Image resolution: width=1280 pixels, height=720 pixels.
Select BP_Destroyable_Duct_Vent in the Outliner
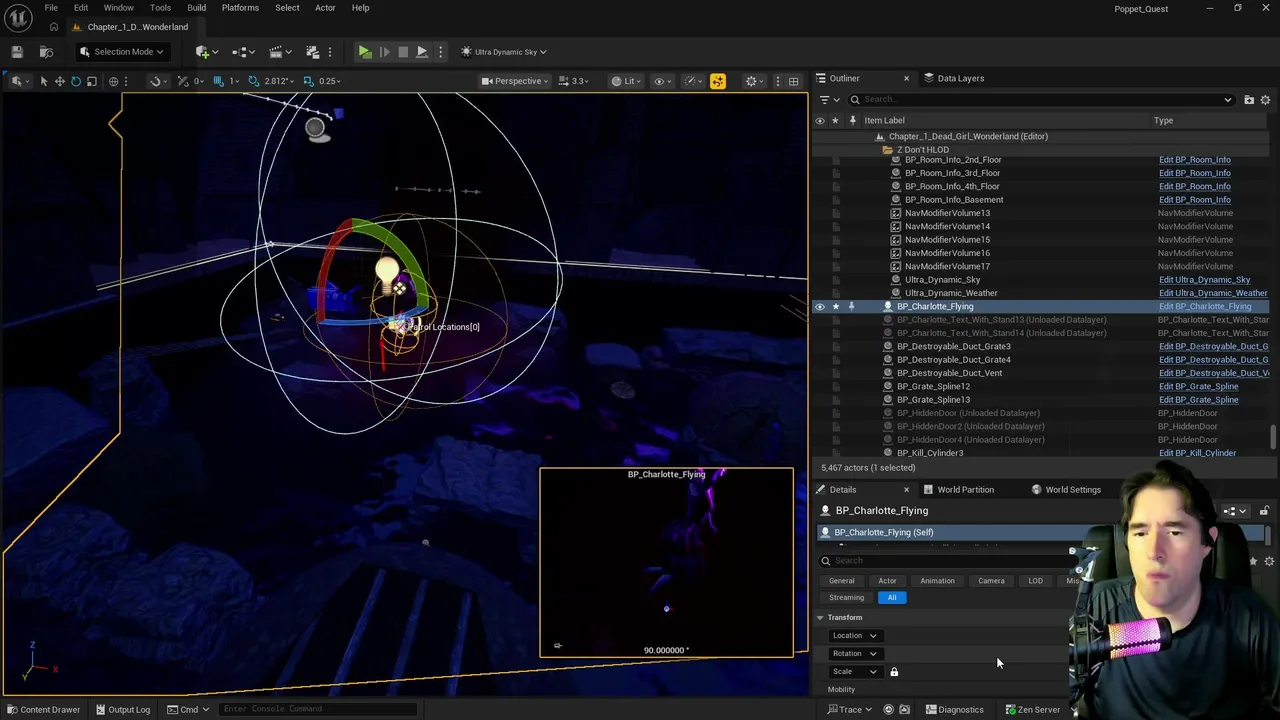click(949, 373)
